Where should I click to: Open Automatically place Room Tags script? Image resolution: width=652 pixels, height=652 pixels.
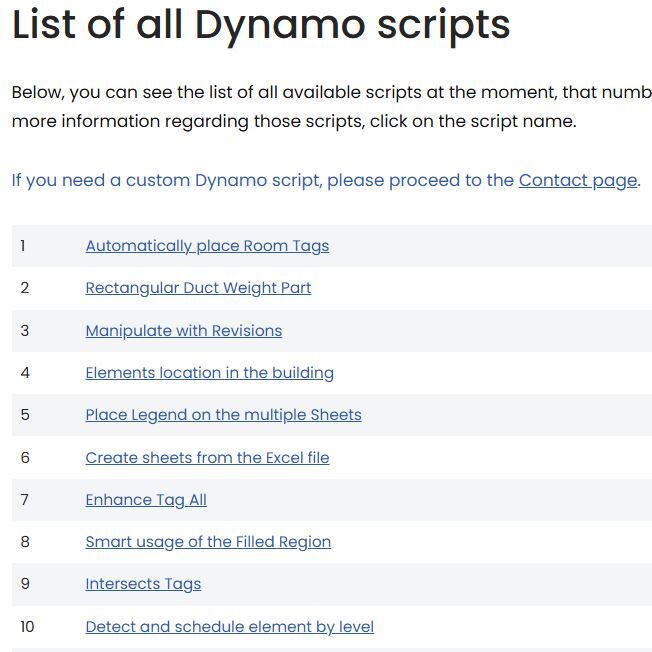(207, 246)
